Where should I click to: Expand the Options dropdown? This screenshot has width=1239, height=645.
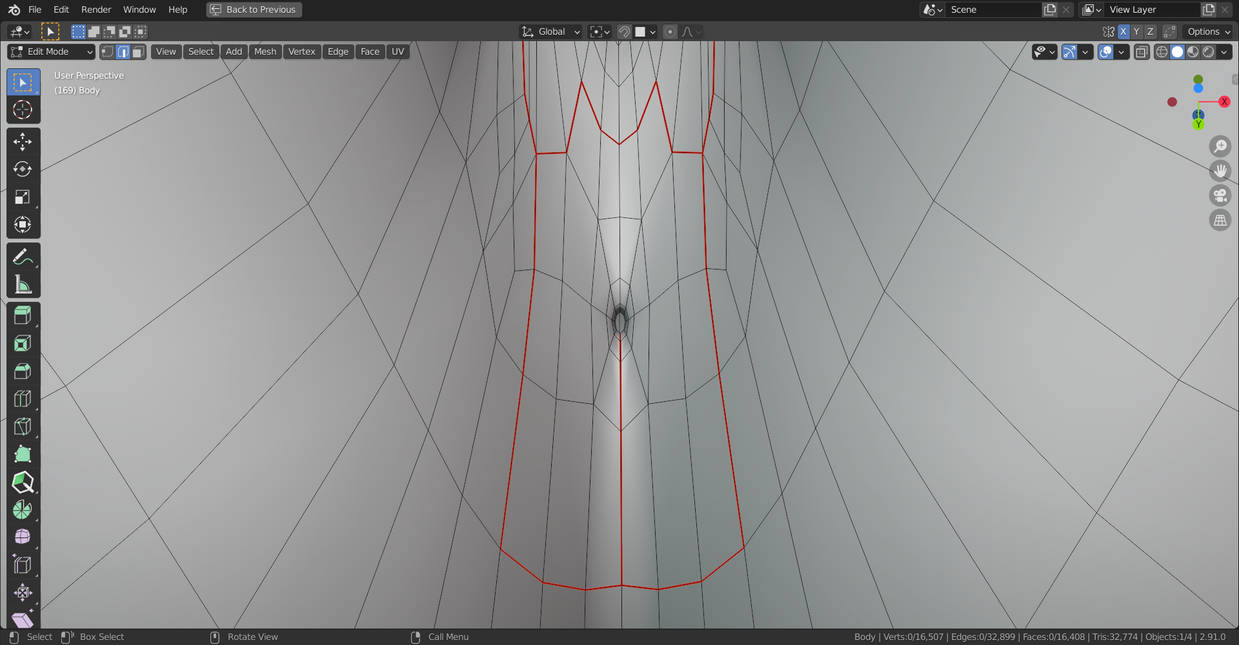click(x=1209, y=32)
